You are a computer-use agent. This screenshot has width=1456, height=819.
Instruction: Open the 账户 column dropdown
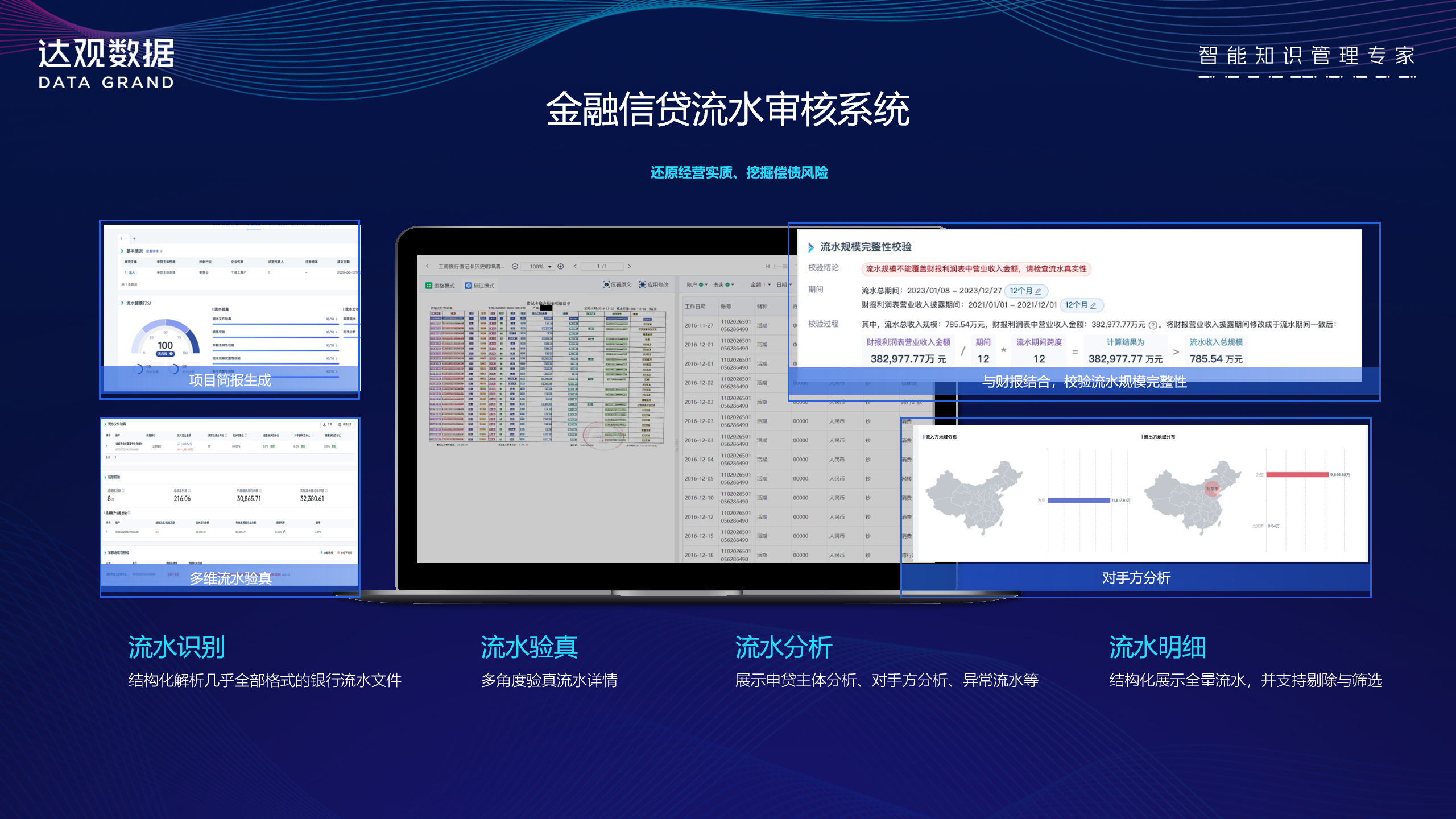(x=706, y=284)
